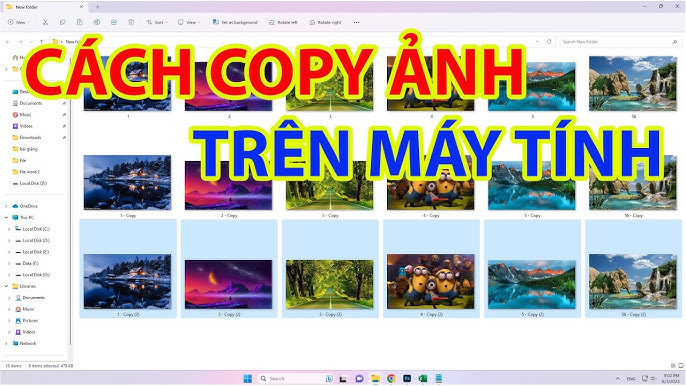
Task: Launch Excel from the taskbar
Action: (423, 378)
